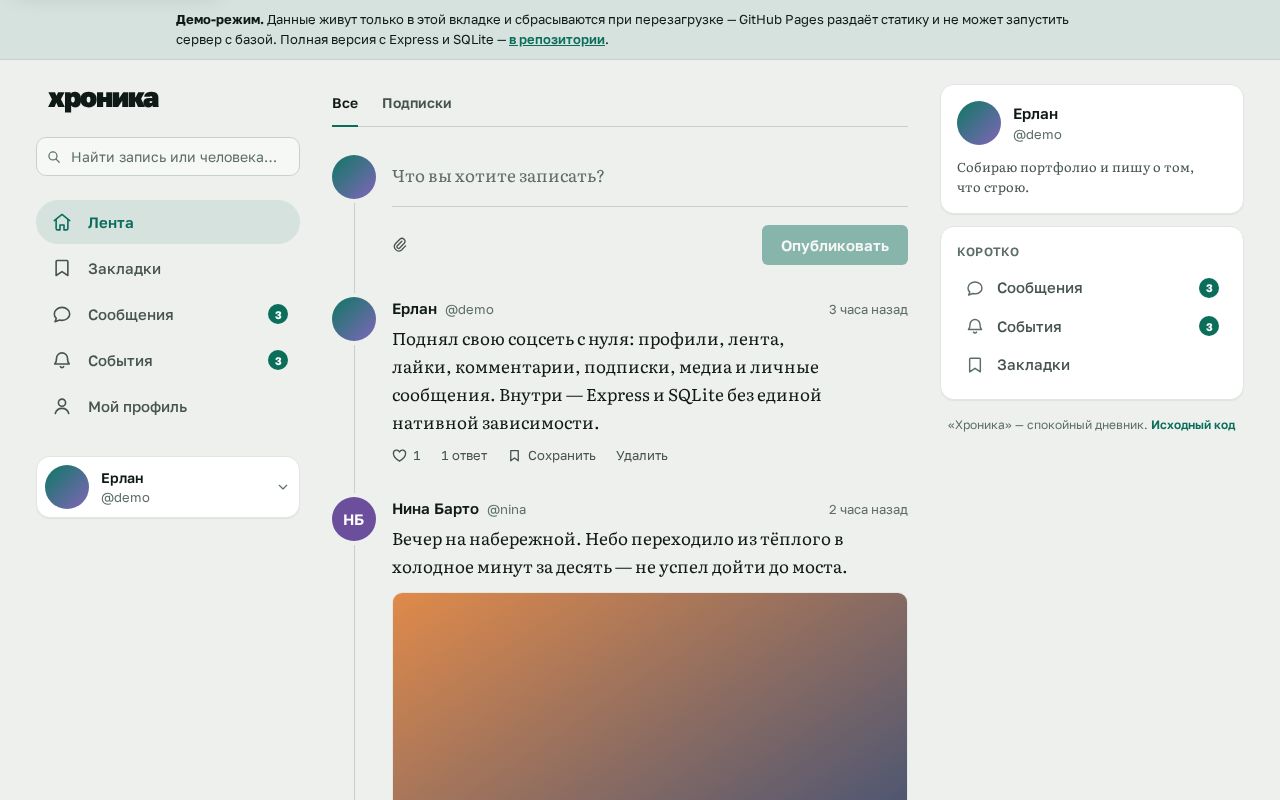Click the События badge count in sidebar
This screenshot has height=800, width=1280.
tap(278, 360)
